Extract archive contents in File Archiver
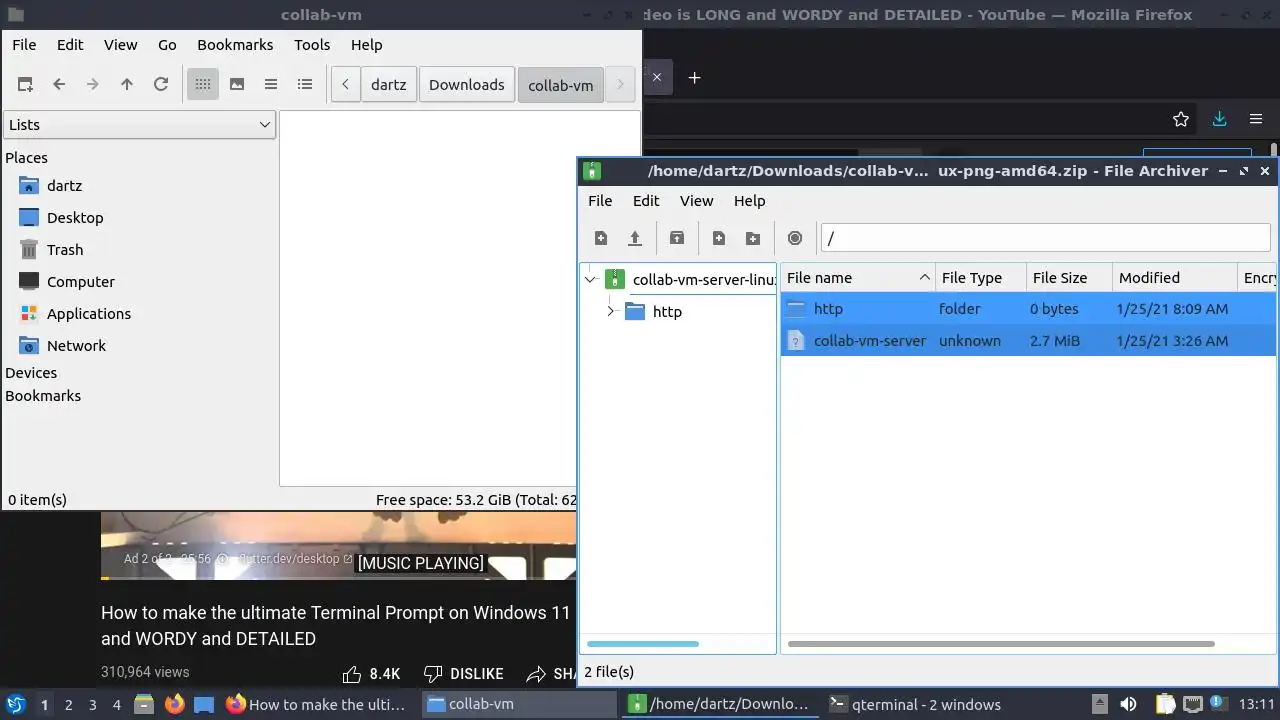Viewport: 1280px width, 720px height. point(677,238)
